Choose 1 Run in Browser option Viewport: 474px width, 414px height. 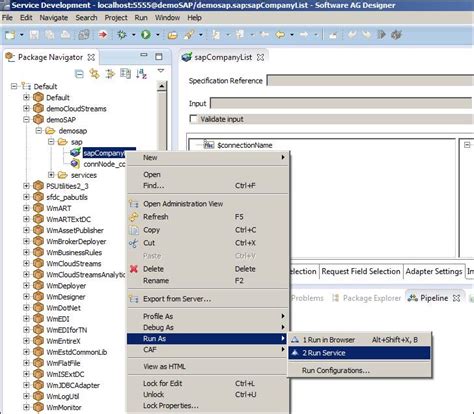(359, 340)
